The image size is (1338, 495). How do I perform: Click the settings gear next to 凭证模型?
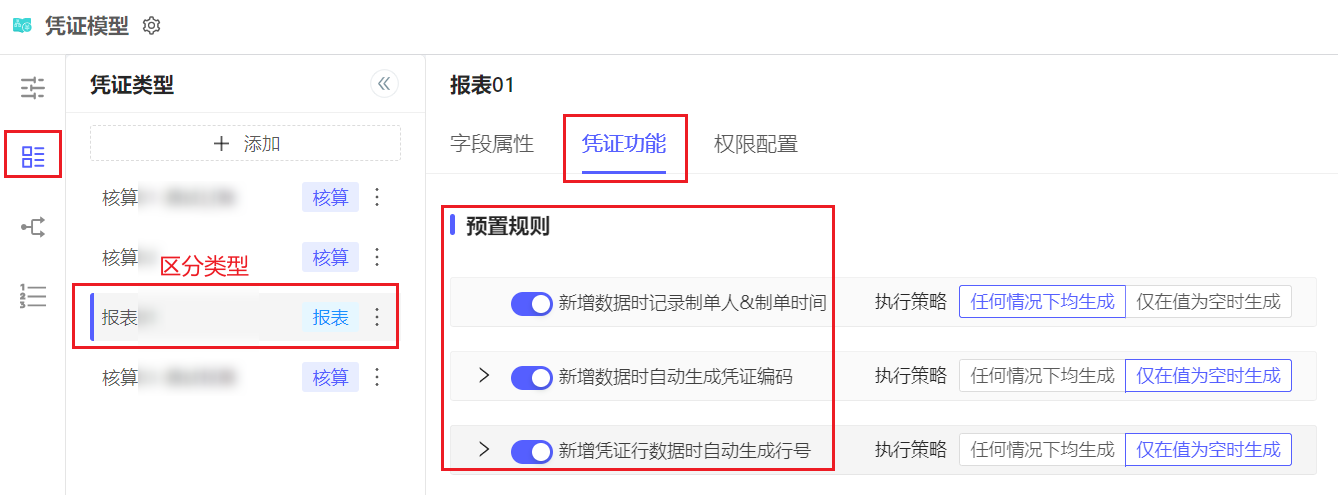(152, 26)
